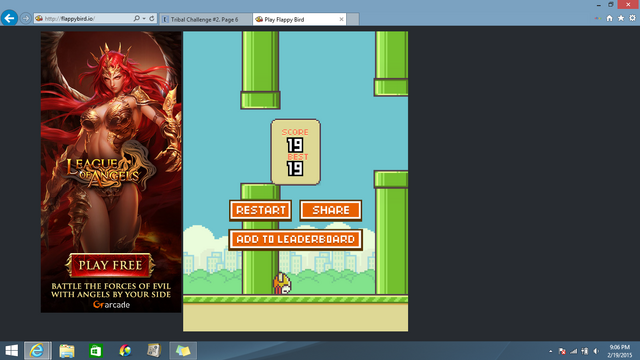The image size is (640, 360).
Task: Open a new blank tab
Action: pyautogui.click(x=353, y=19)
